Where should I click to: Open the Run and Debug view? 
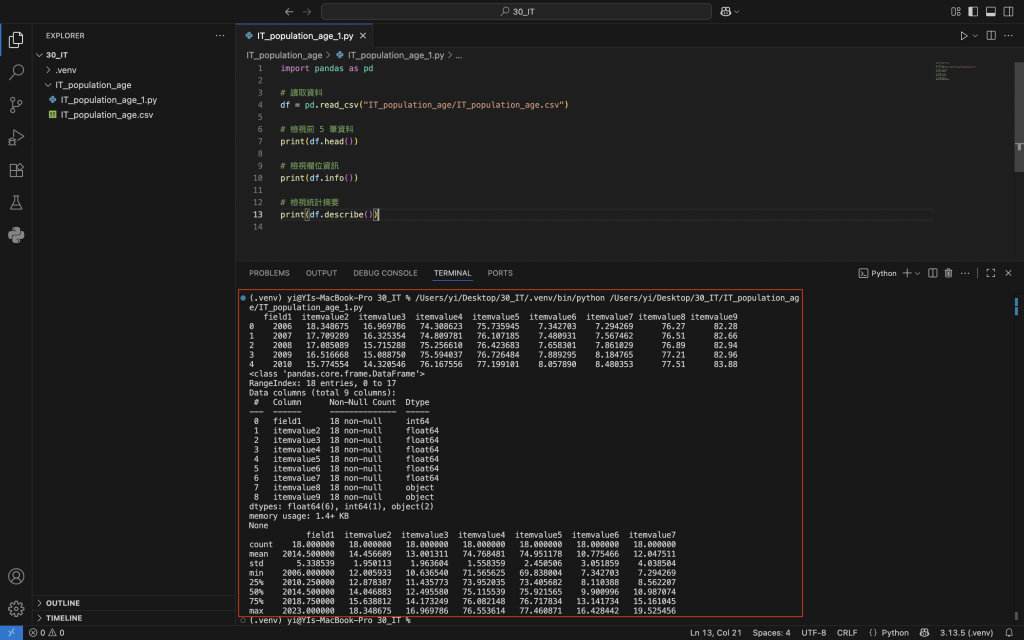coord(16,137)
